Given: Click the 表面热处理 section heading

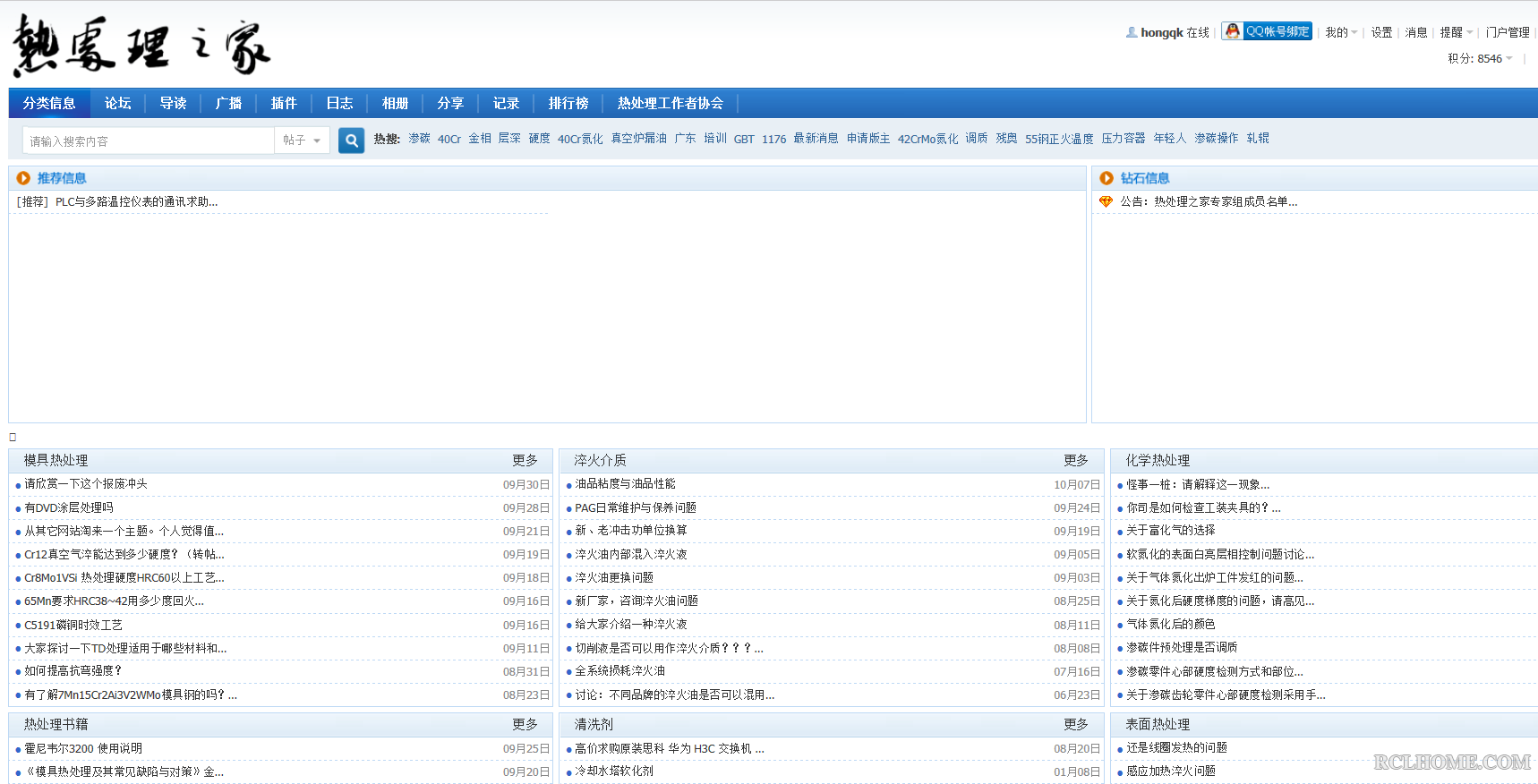Looking at the screenshot, I should coord(1158,724).
